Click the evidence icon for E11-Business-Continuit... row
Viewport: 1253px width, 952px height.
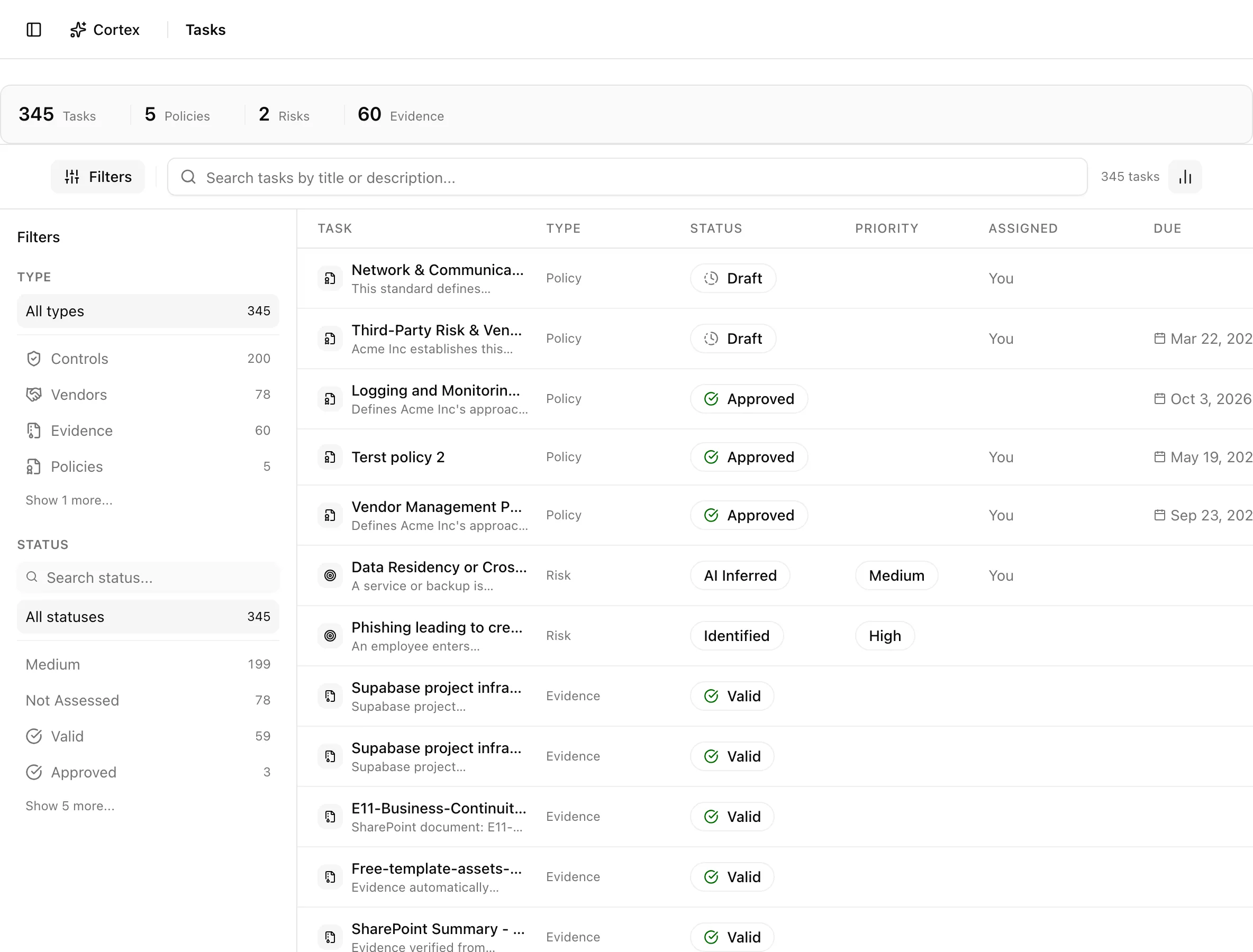330,817
